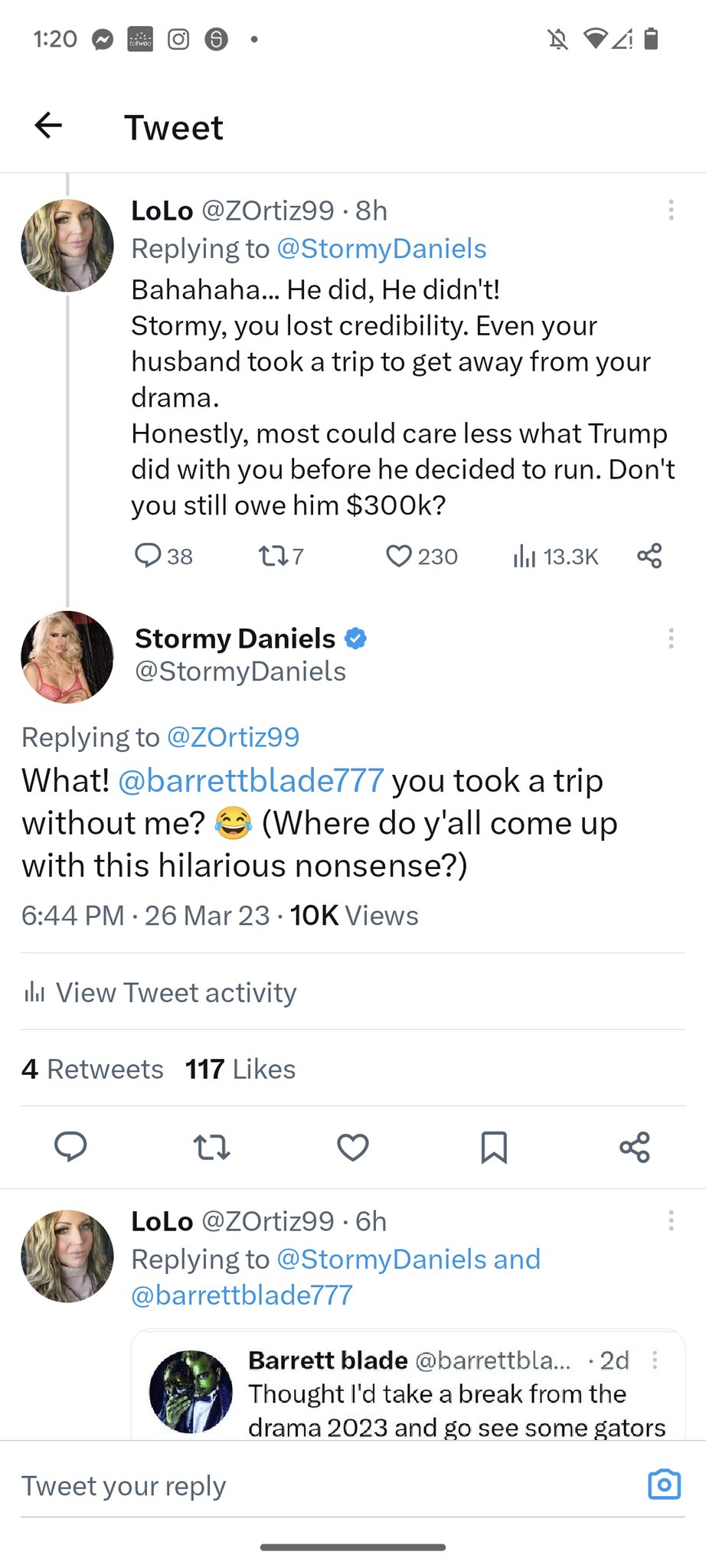Screen dimensions: 706x1568
Task: Bookmark Stormy Daniels' tweet
Action: (x=494, y=1147)
